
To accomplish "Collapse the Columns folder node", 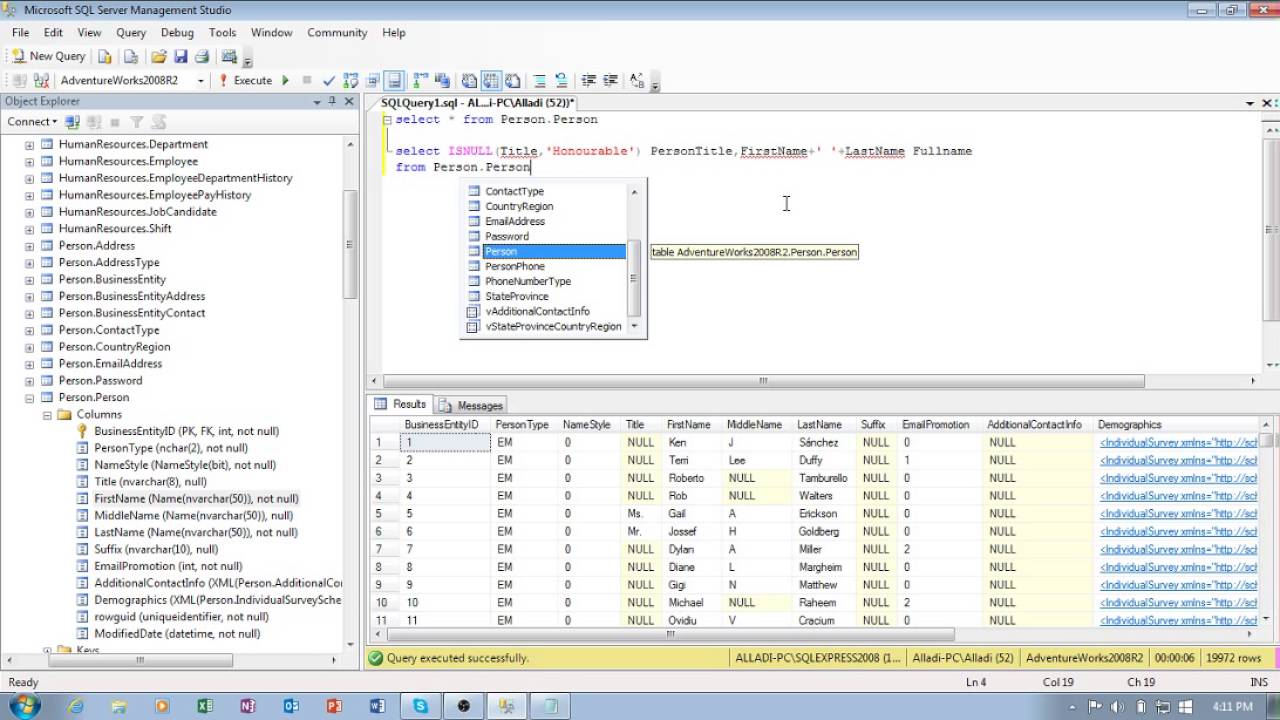I will tap(47, 415).
